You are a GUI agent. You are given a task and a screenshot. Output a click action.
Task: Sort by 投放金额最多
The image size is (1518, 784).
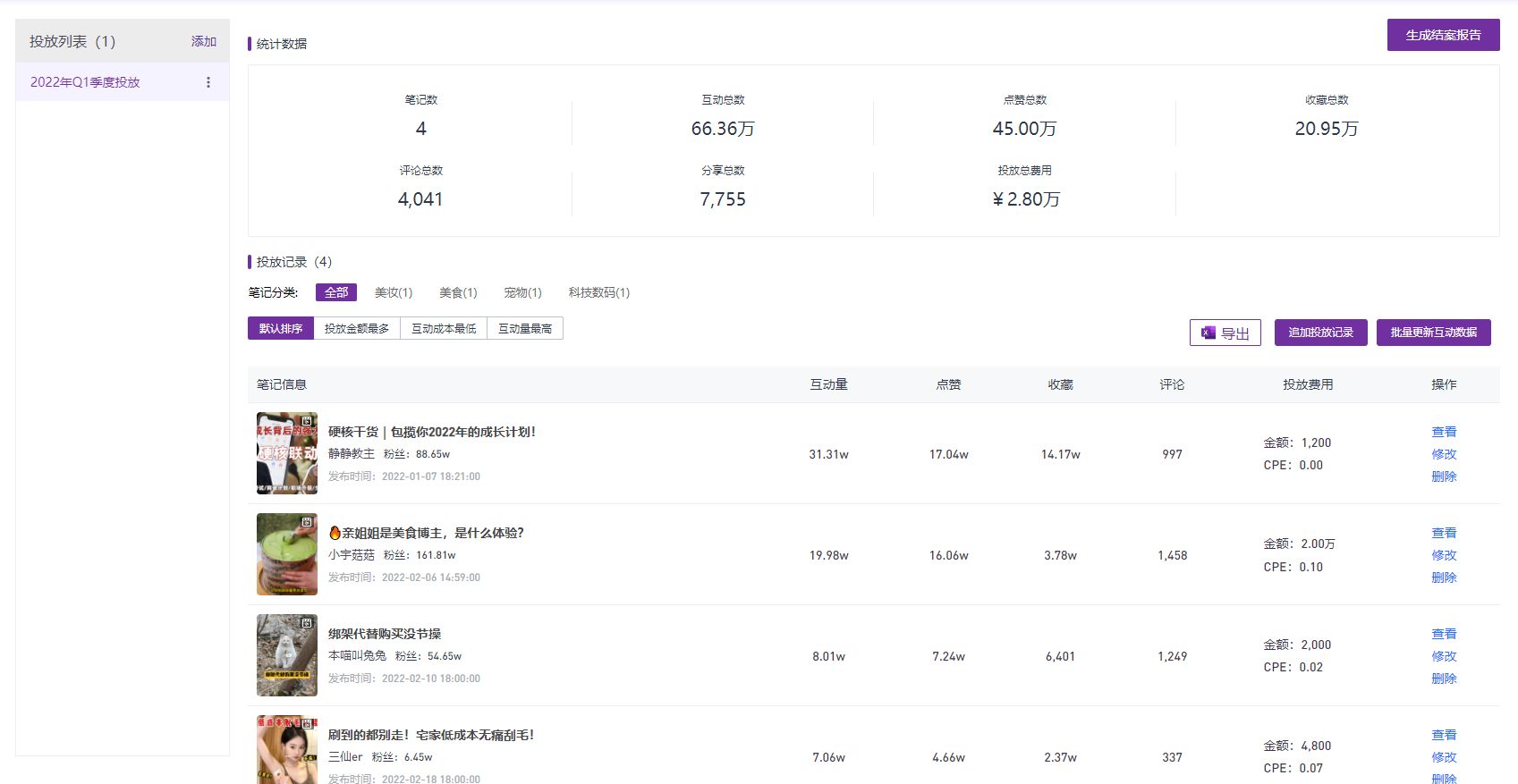pyautogui.click(x=357, y=329)
